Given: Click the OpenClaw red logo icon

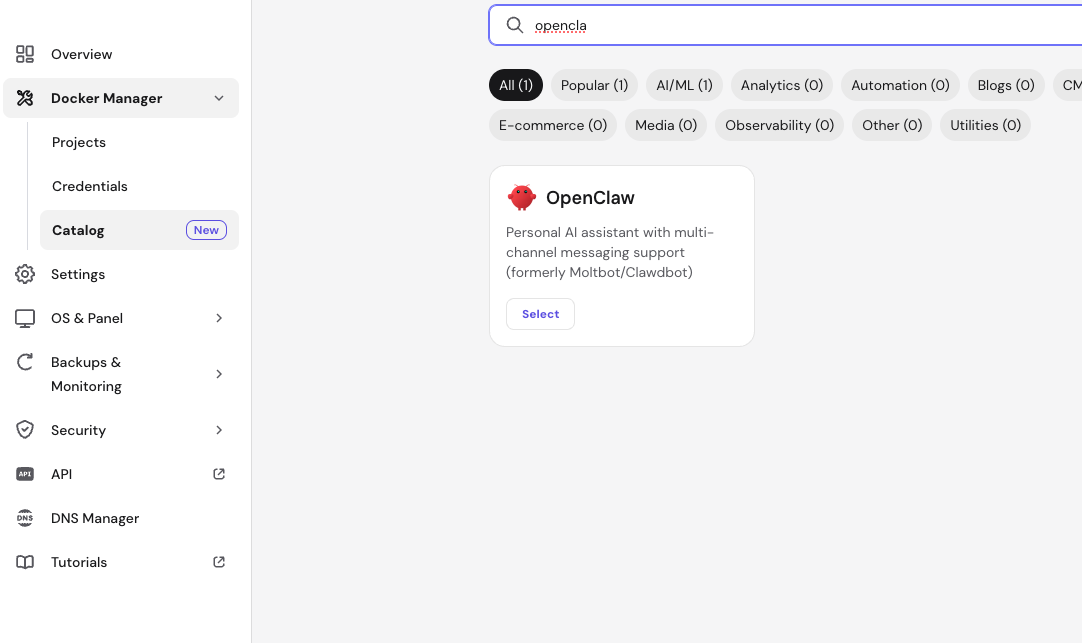Looking at the screenshot, I should [521, 197].
